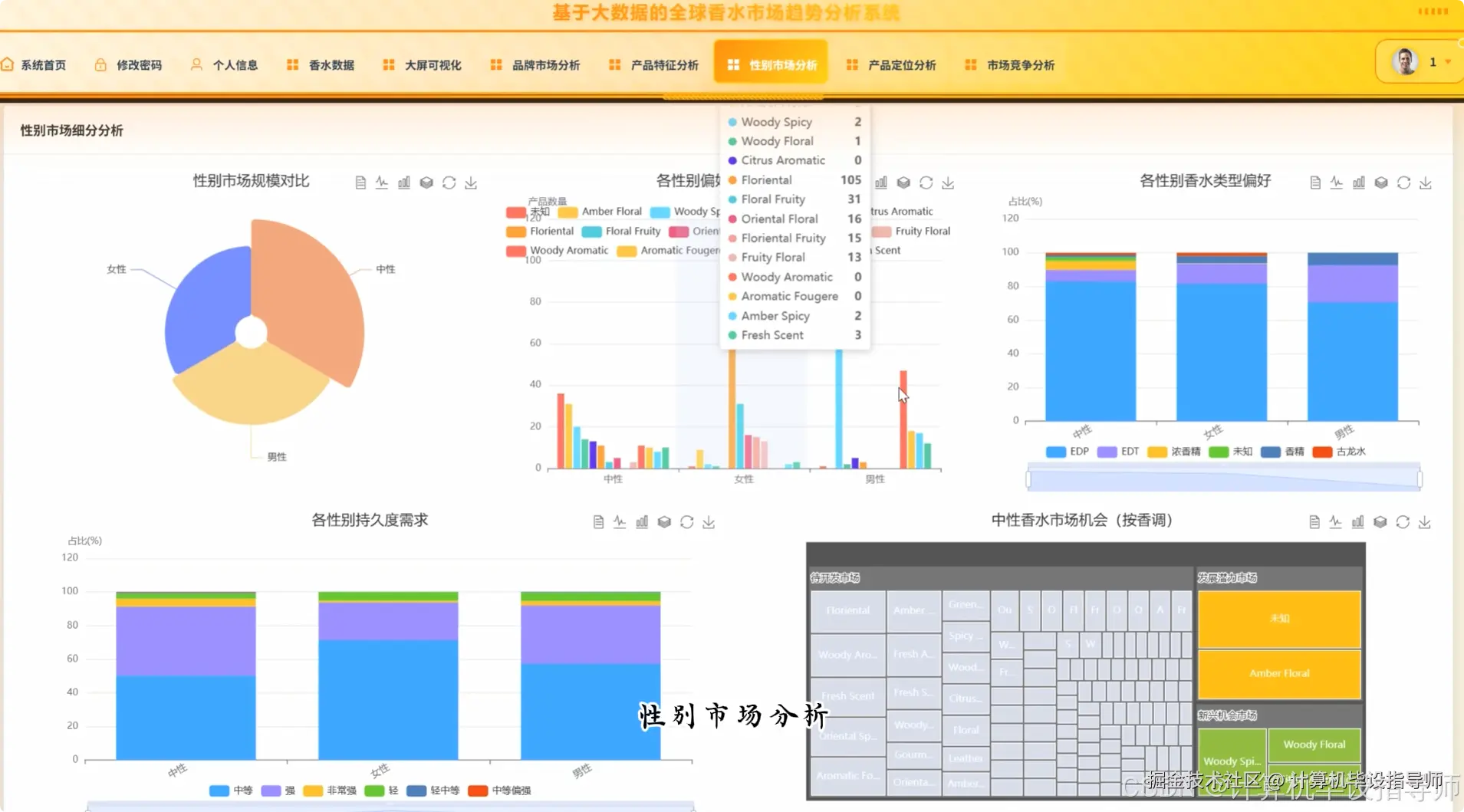Switch to the 品牌市场分析 tab
This screenshot has height=812, width=1464.
pyautogui.click(x=545, y=64)
